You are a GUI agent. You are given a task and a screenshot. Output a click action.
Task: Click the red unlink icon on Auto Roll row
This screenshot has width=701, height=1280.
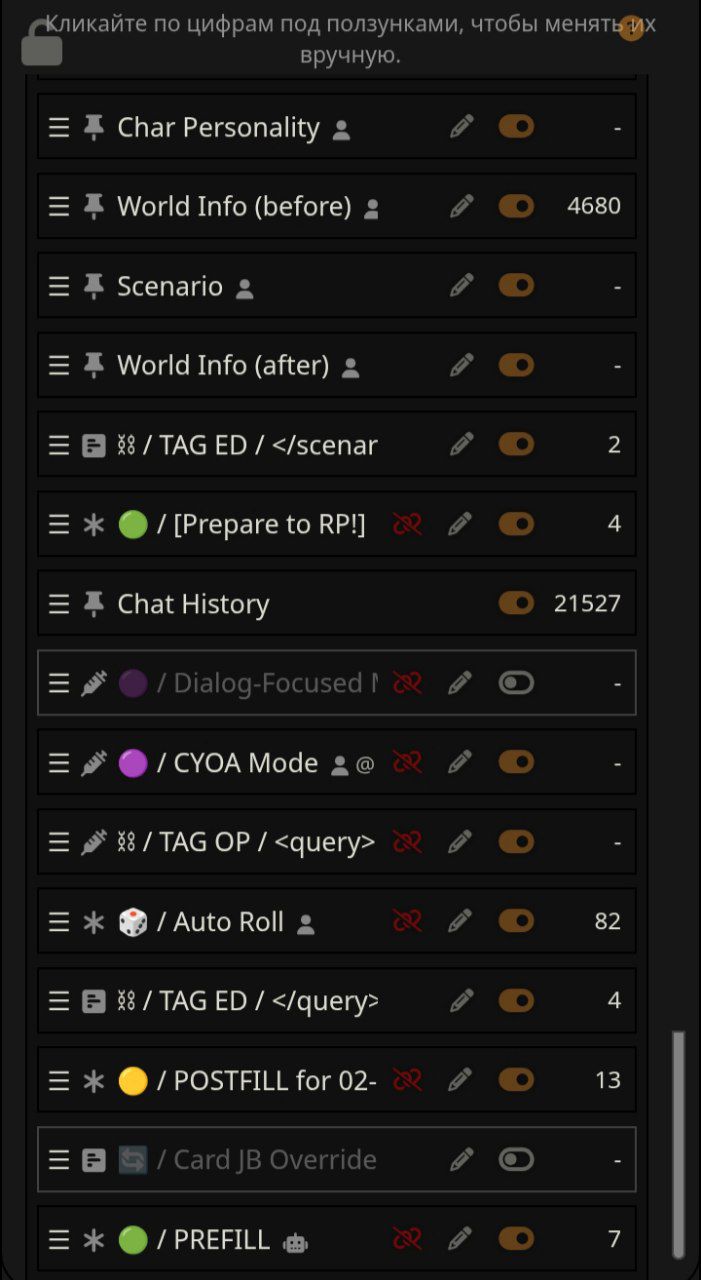click(407, 921)
